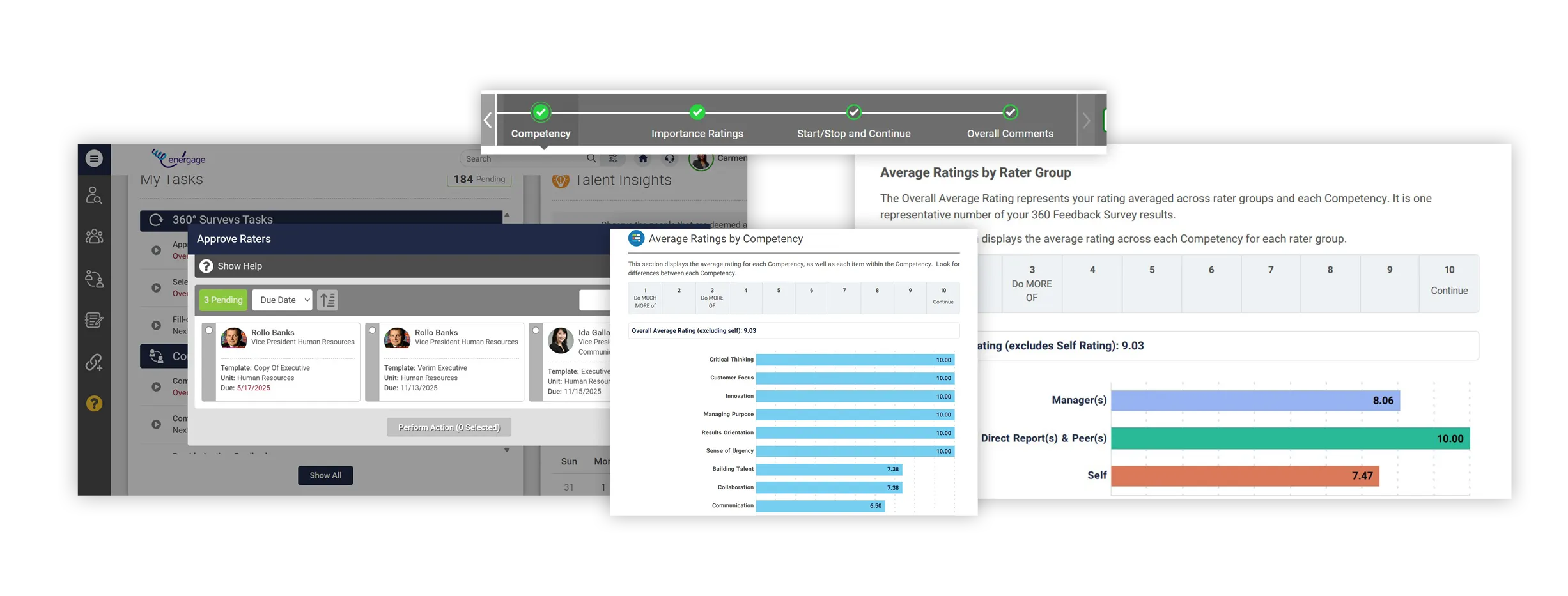The height and width of the screenshot is (596, 1568).
Task: Open the hamburger menu in the sidebar
Action: 94,158
